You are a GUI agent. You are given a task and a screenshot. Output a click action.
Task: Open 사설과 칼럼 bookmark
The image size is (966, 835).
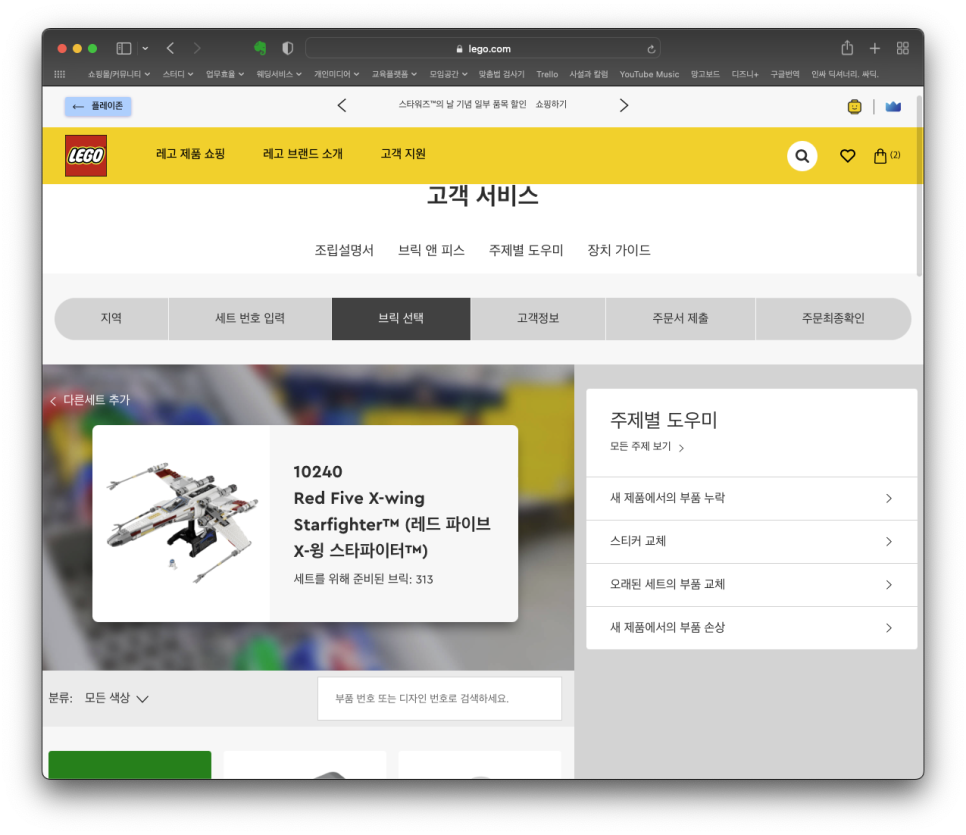(588, 74)
